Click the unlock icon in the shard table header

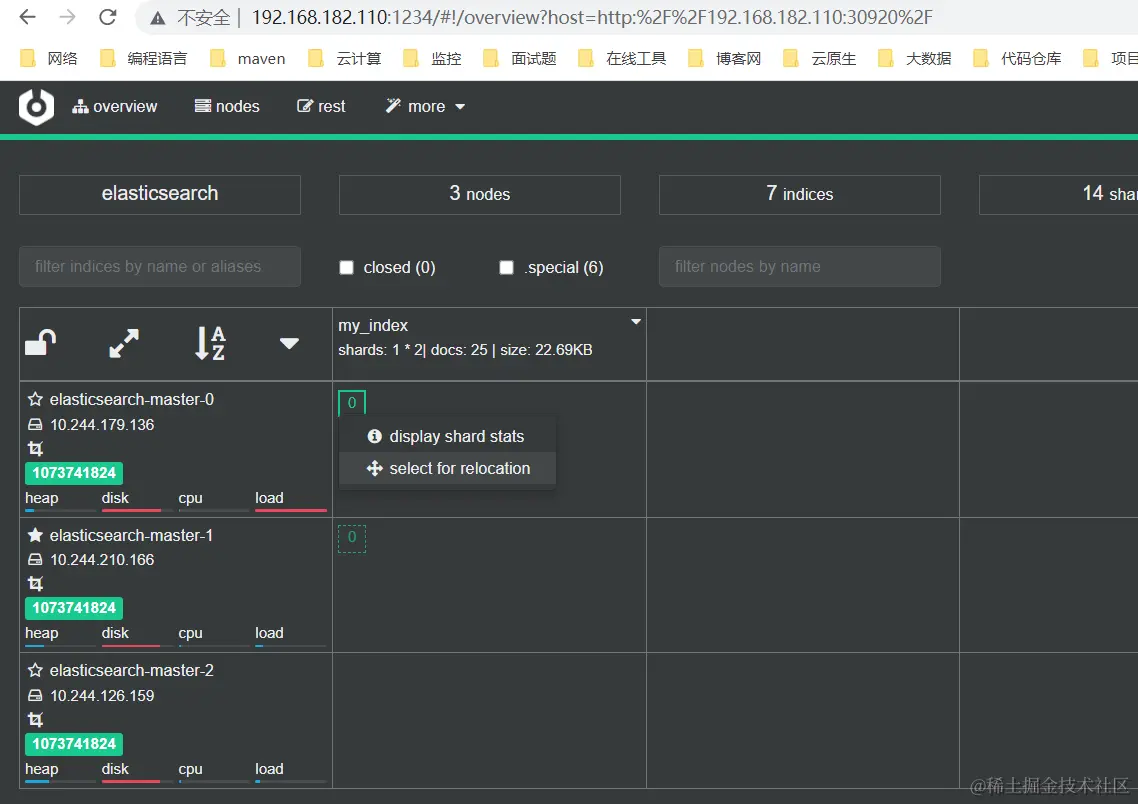tap(40, 343)
